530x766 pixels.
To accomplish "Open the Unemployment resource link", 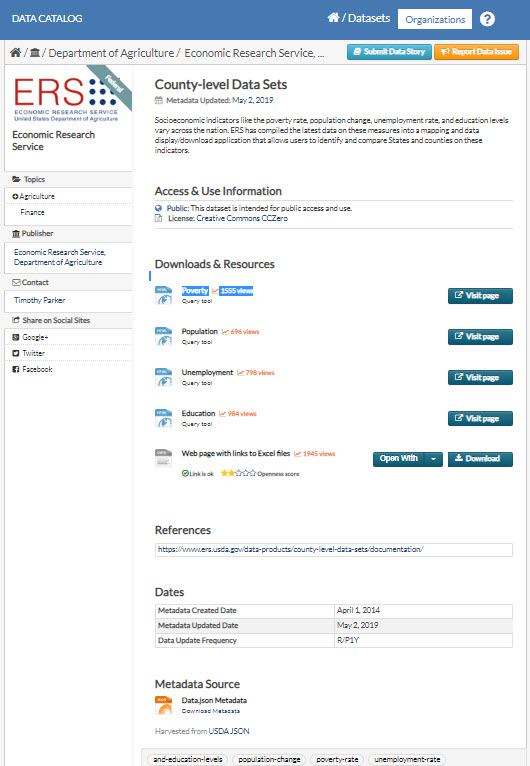I will coord(207,373).
